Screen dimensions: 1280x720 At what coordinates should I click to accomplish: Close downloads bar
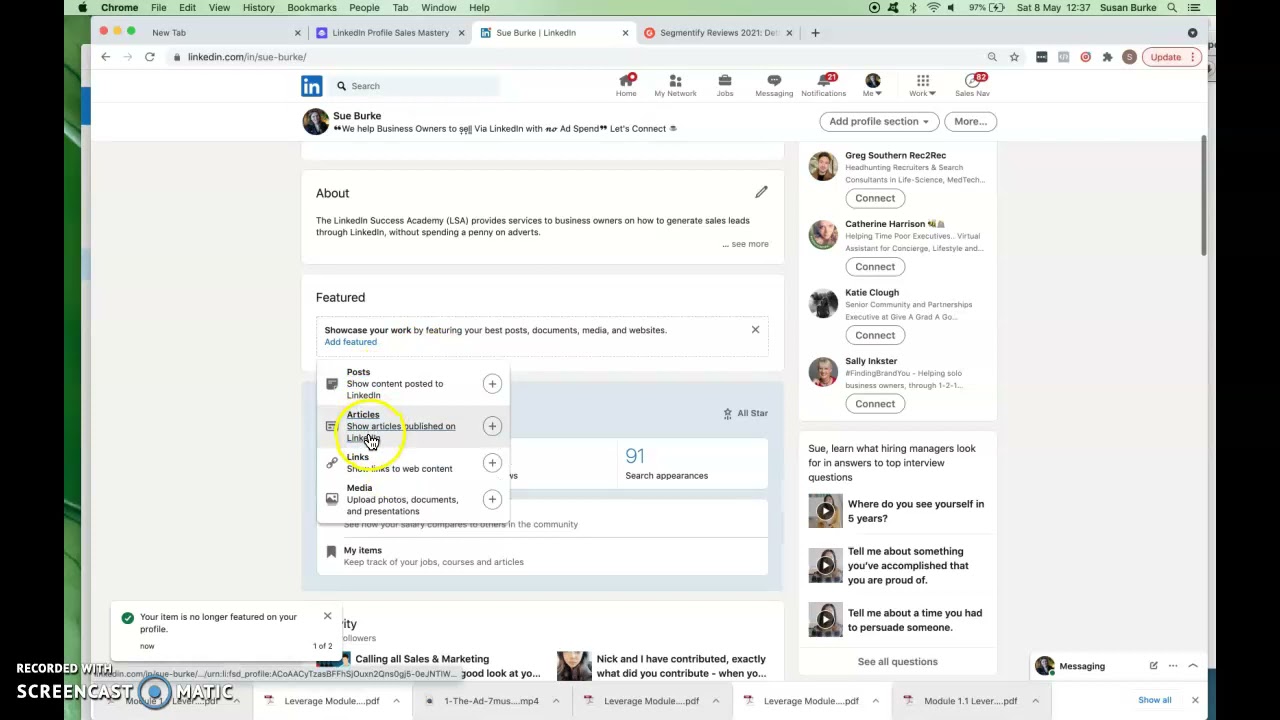1195,700
